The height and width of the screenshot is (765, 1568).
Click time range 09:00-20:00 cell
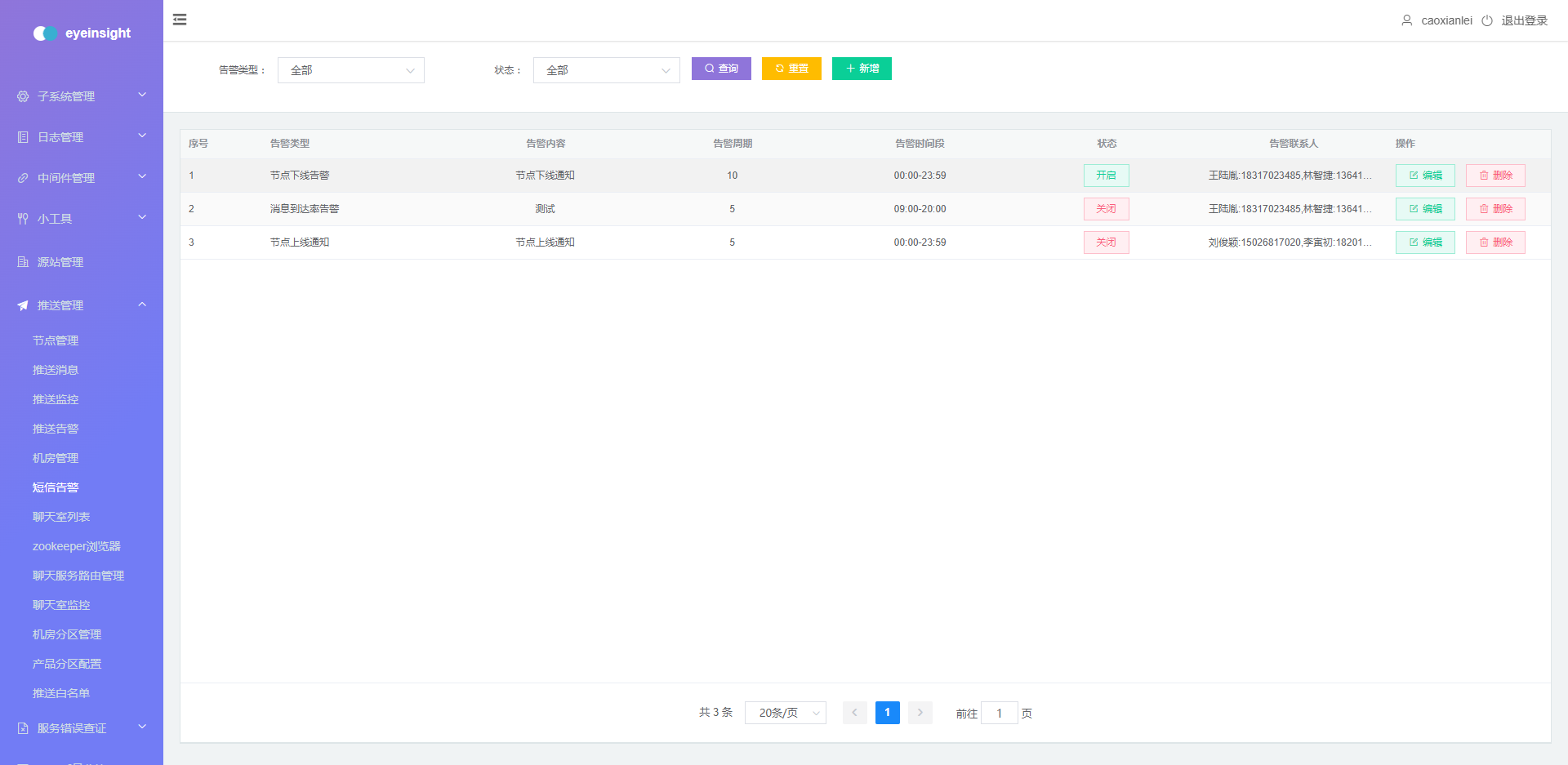click(x=920, y=209)
